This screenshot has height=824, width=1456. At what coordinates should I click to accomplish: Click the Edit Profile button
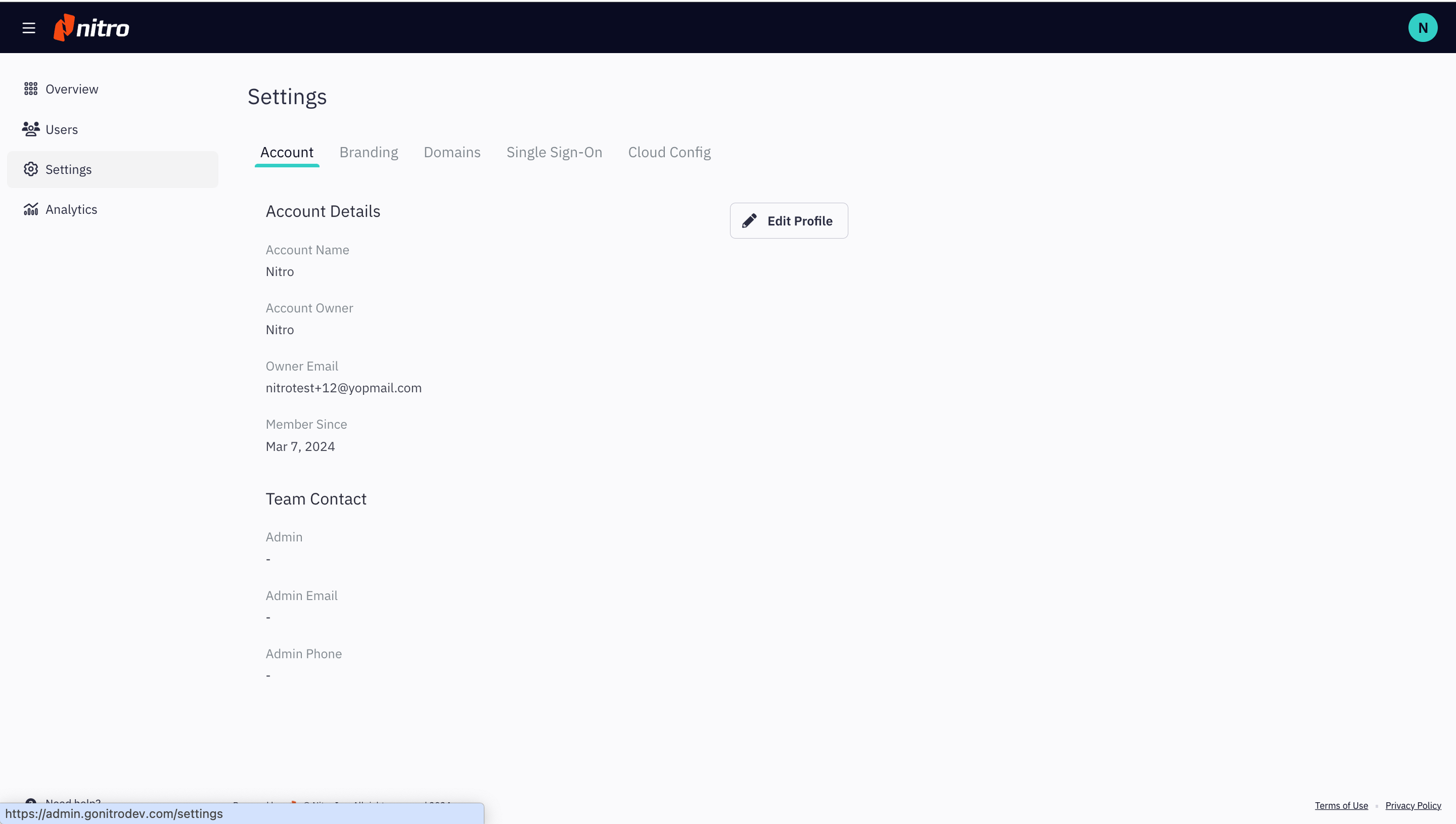(x=789, y=220)
